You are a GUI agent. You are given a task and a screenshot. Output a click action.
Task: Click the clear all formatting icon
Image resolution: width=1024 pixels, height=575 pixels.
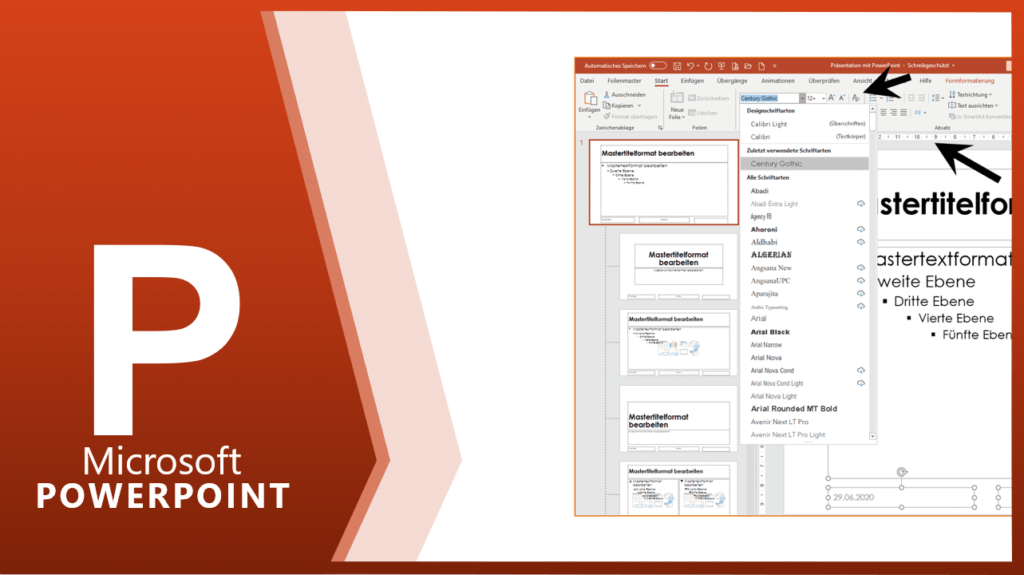coord(856,98)
